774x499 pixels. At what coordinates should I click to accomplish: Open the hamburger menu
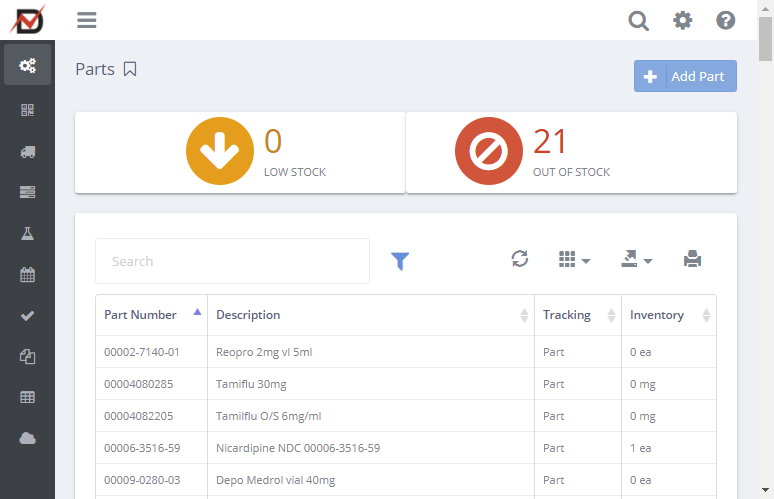pyautogui.click(x=86, y=20)
